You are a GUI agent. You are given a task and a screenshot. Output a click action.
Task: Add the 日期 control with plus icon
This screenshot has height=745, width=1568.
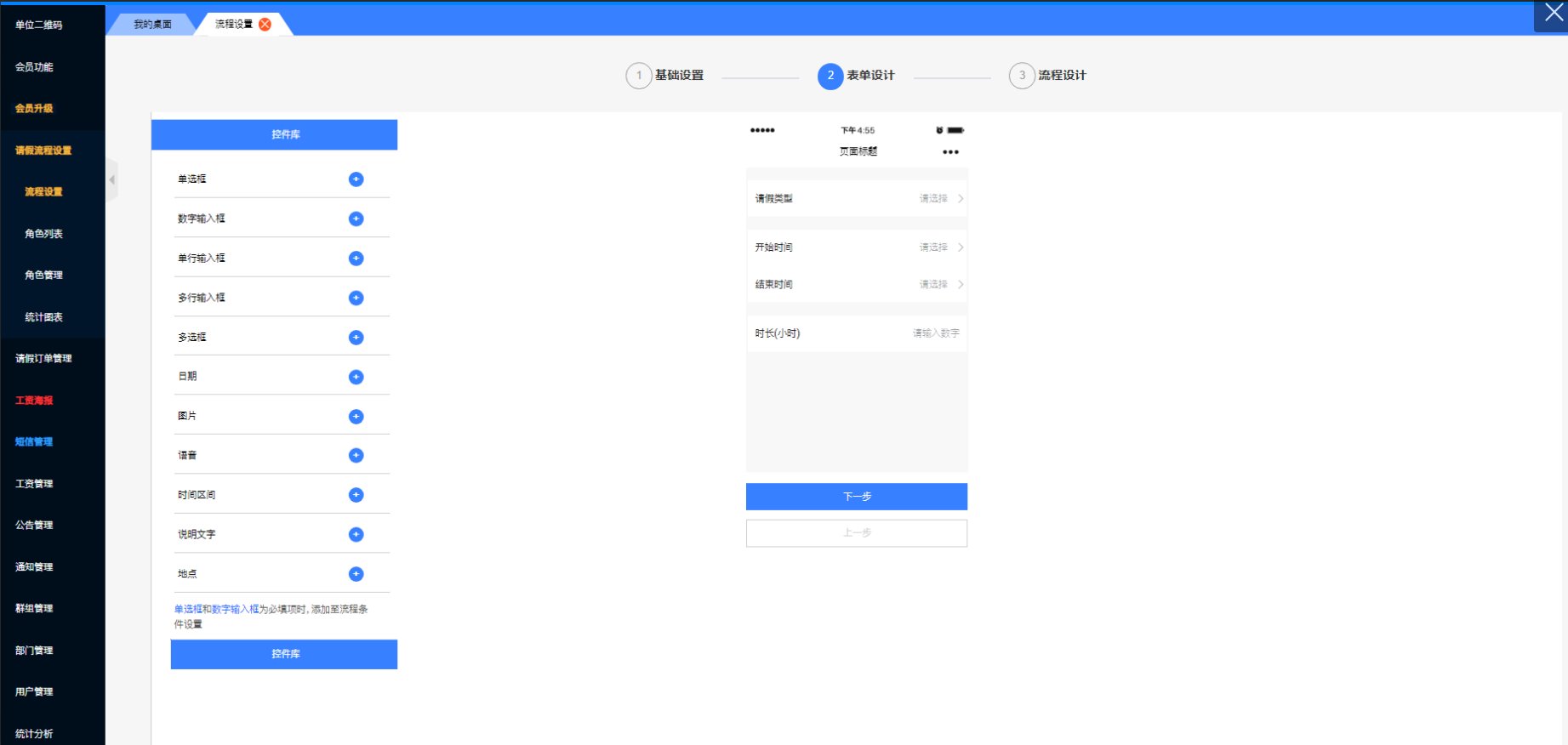(x=356, y=377)
